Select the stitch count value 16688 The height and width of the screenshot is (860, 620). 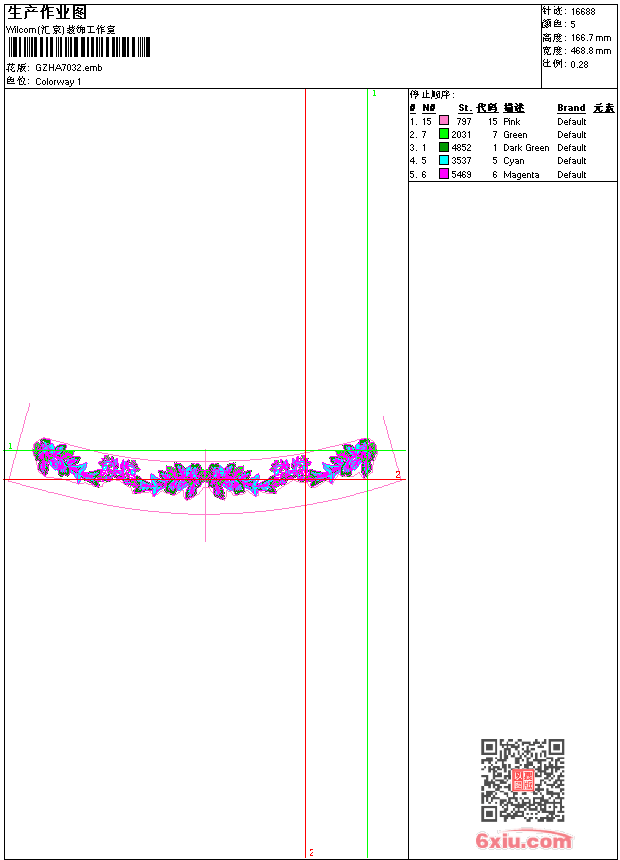click(x=583, y=11)
